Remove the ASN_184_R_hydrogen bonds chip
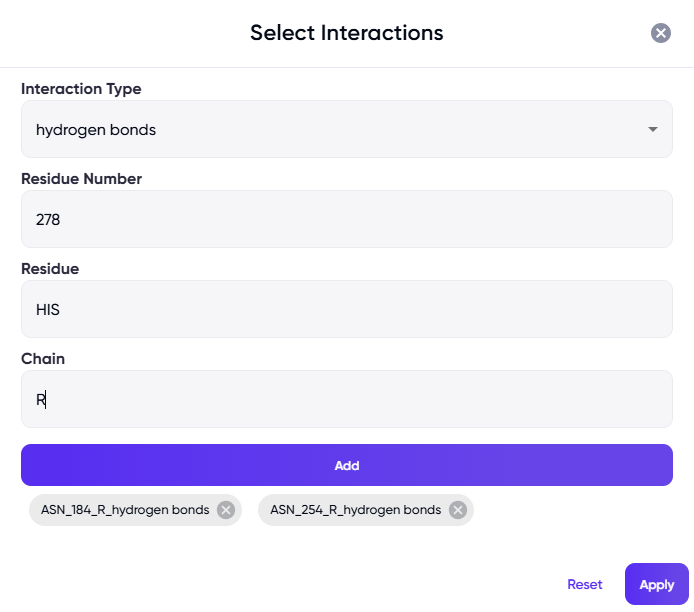The width and height of the screenshot is (694, 612). click(x=226, y=510)
